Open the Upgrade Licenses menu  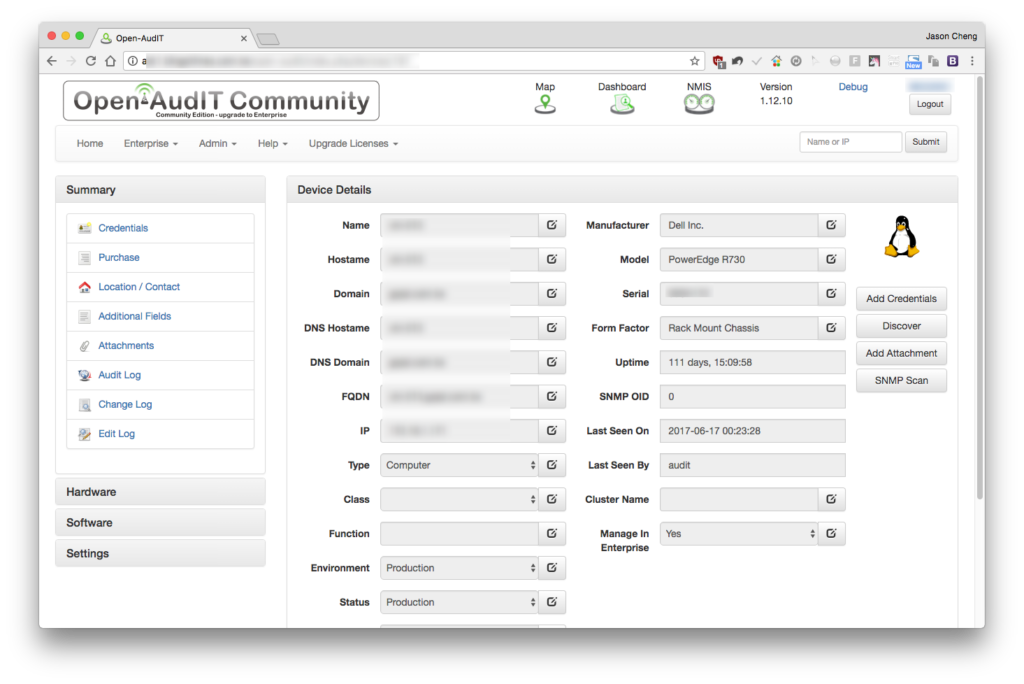[x=353, y=144]
